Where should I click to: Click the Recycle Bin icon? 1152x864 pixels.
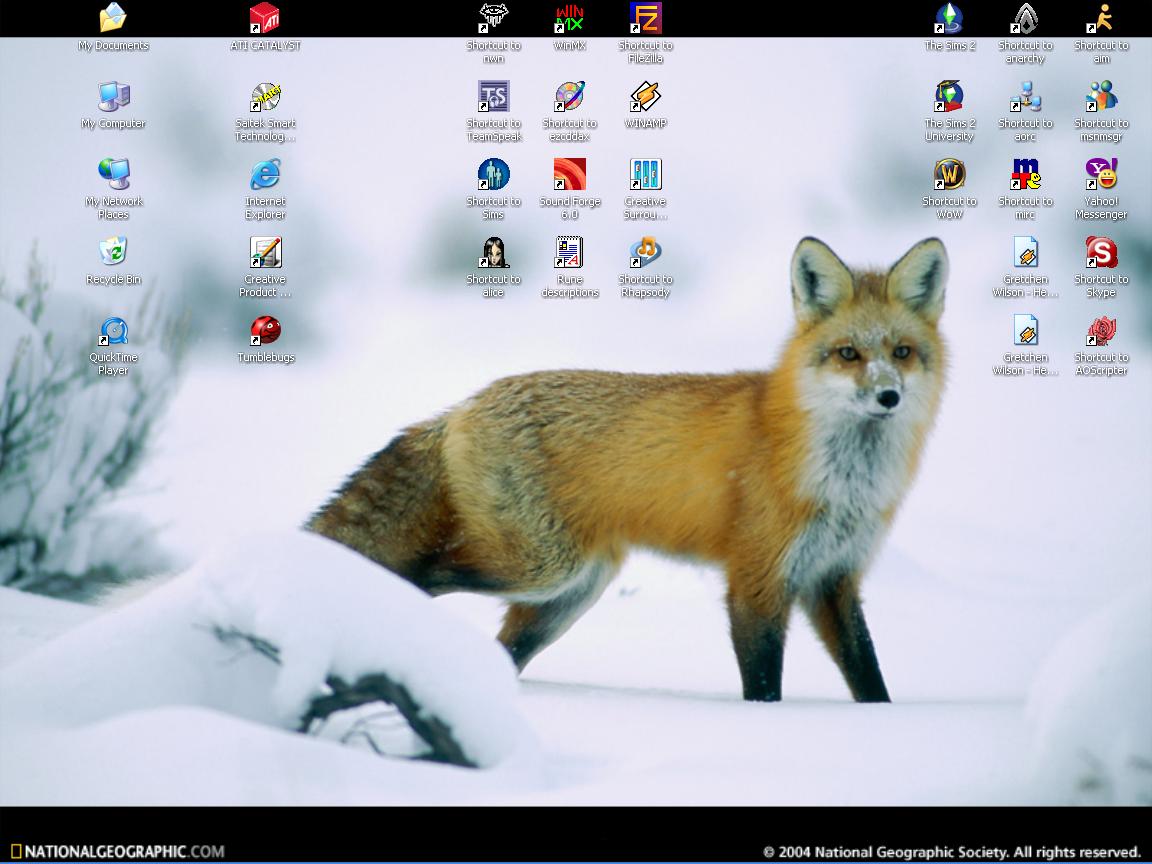pyautogui.click(x=113, y=252)
